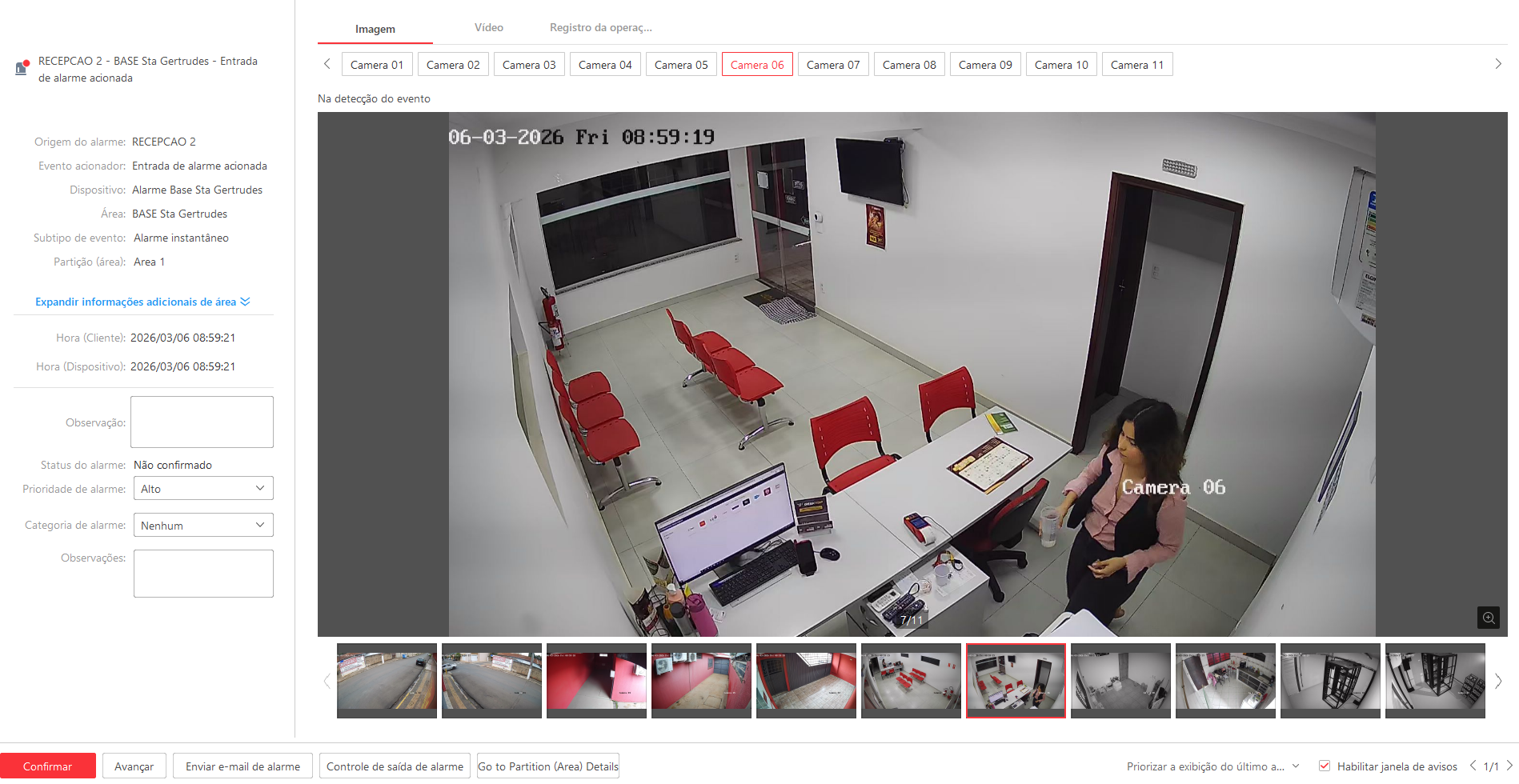Go to previous thumbnails with left arrow
This screenshot has width=1519, height=784.
point(327,682)
